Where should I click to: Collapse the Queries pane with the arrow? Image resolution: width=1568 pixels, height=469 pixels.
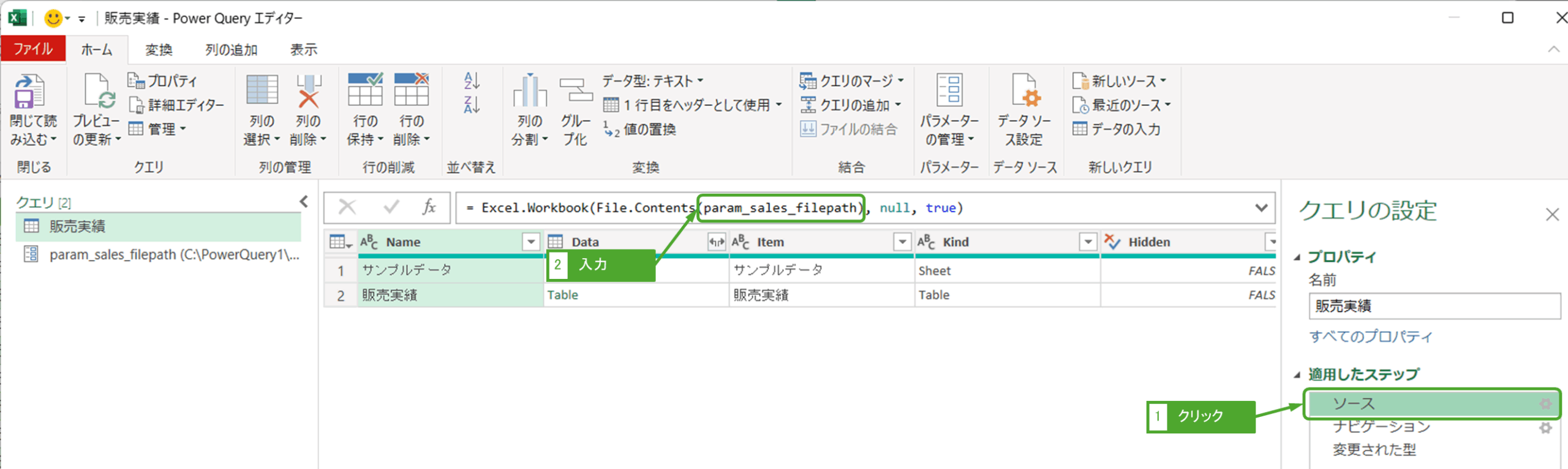click(x=304, y=202)
